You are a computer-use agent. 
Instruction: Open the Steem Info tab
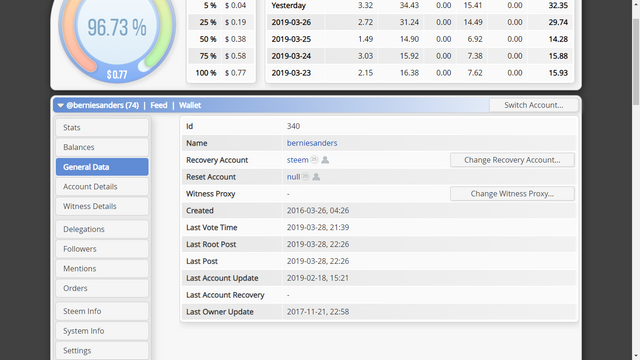[102, 311]
